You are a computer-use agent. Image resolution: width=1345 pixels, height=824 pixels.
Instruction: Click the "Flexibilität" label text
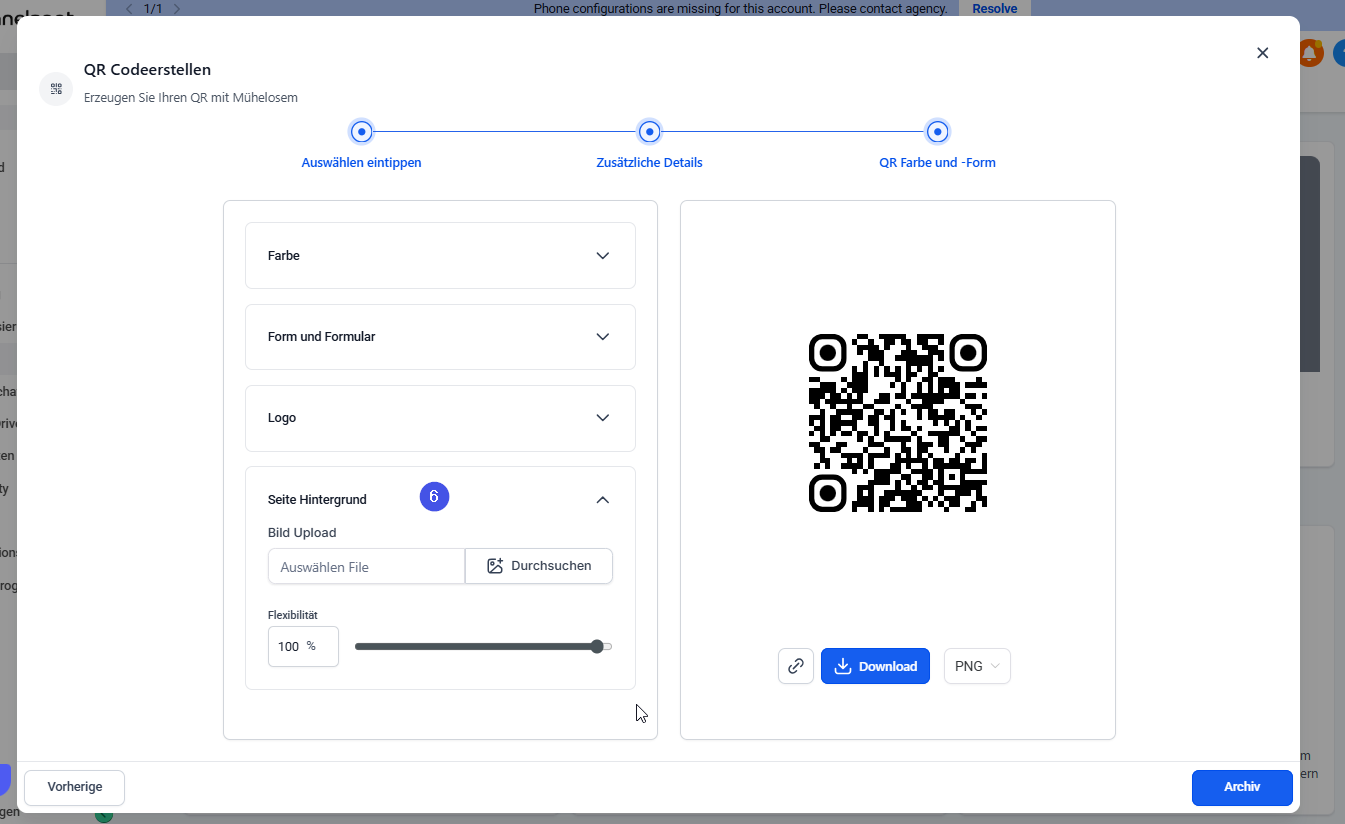pos(293,615)
